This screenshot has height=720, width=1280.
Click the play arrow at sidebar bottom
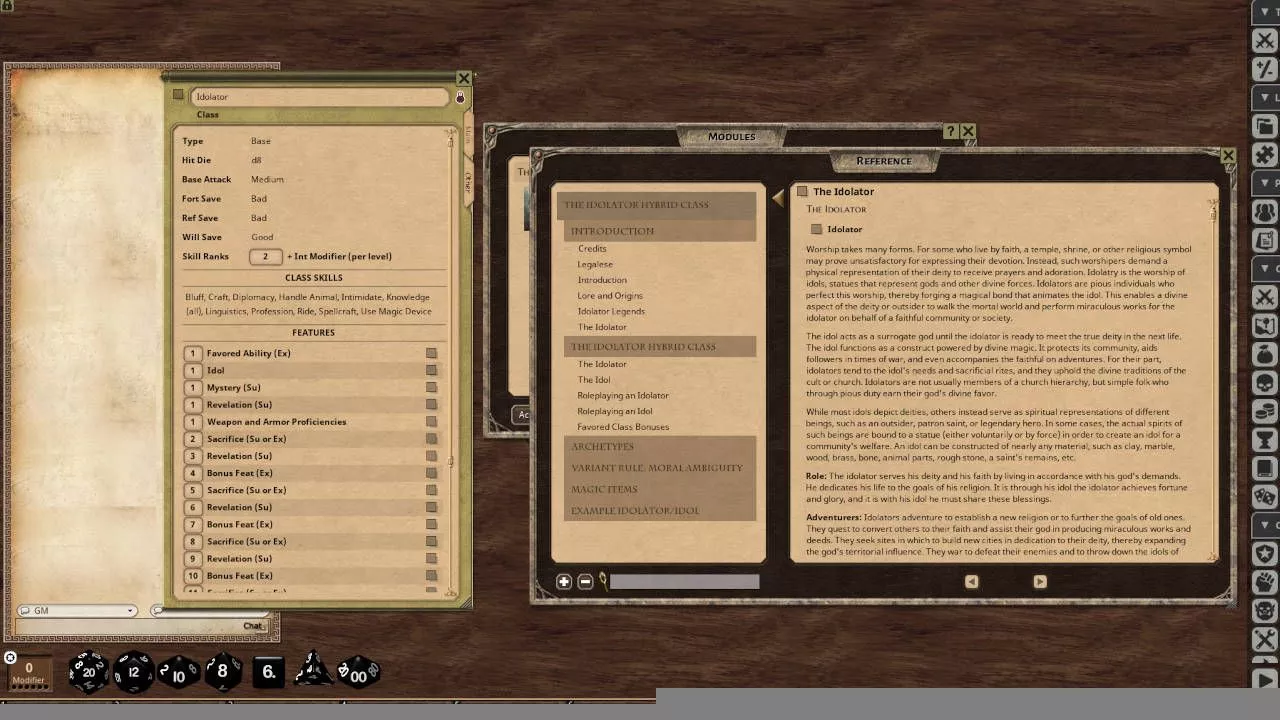click(1265, 681)
